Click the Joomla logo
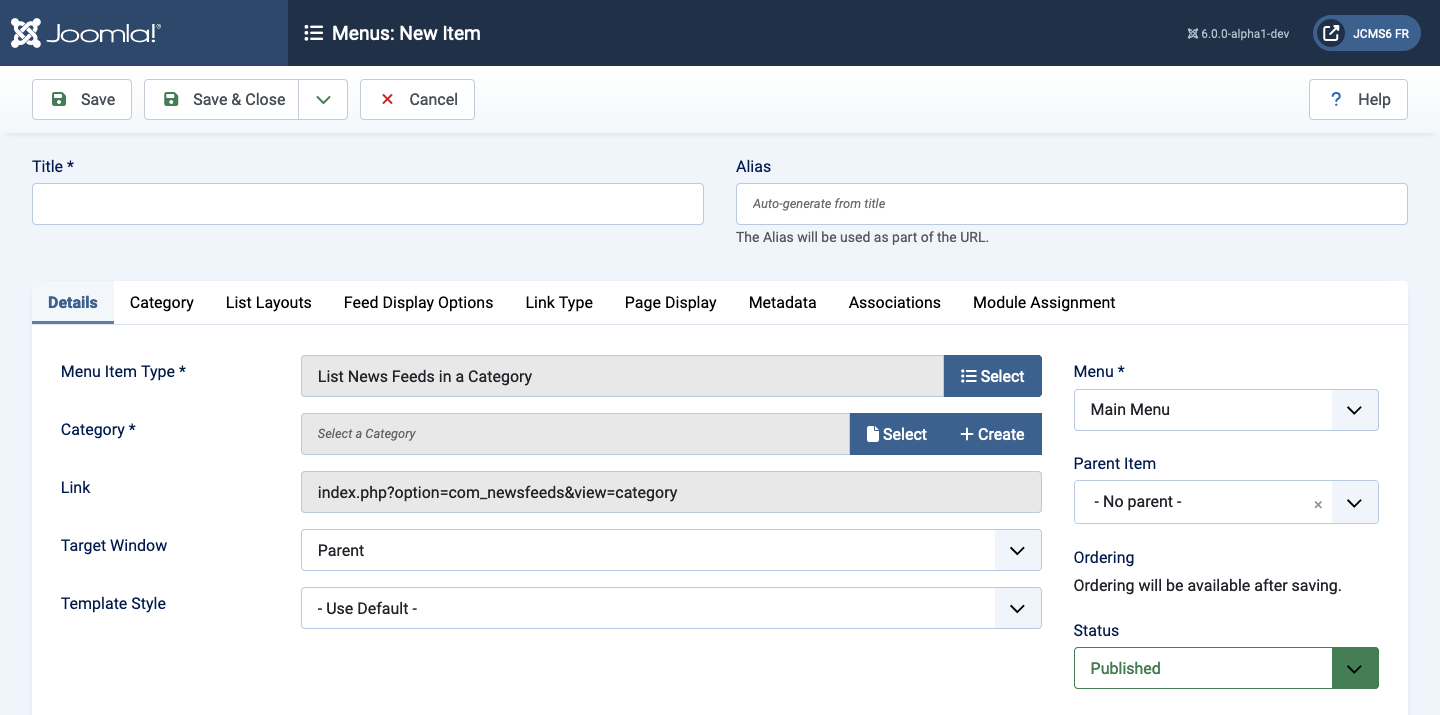The width and height of the screenshot is (1440, 715). tap(85, 32)
